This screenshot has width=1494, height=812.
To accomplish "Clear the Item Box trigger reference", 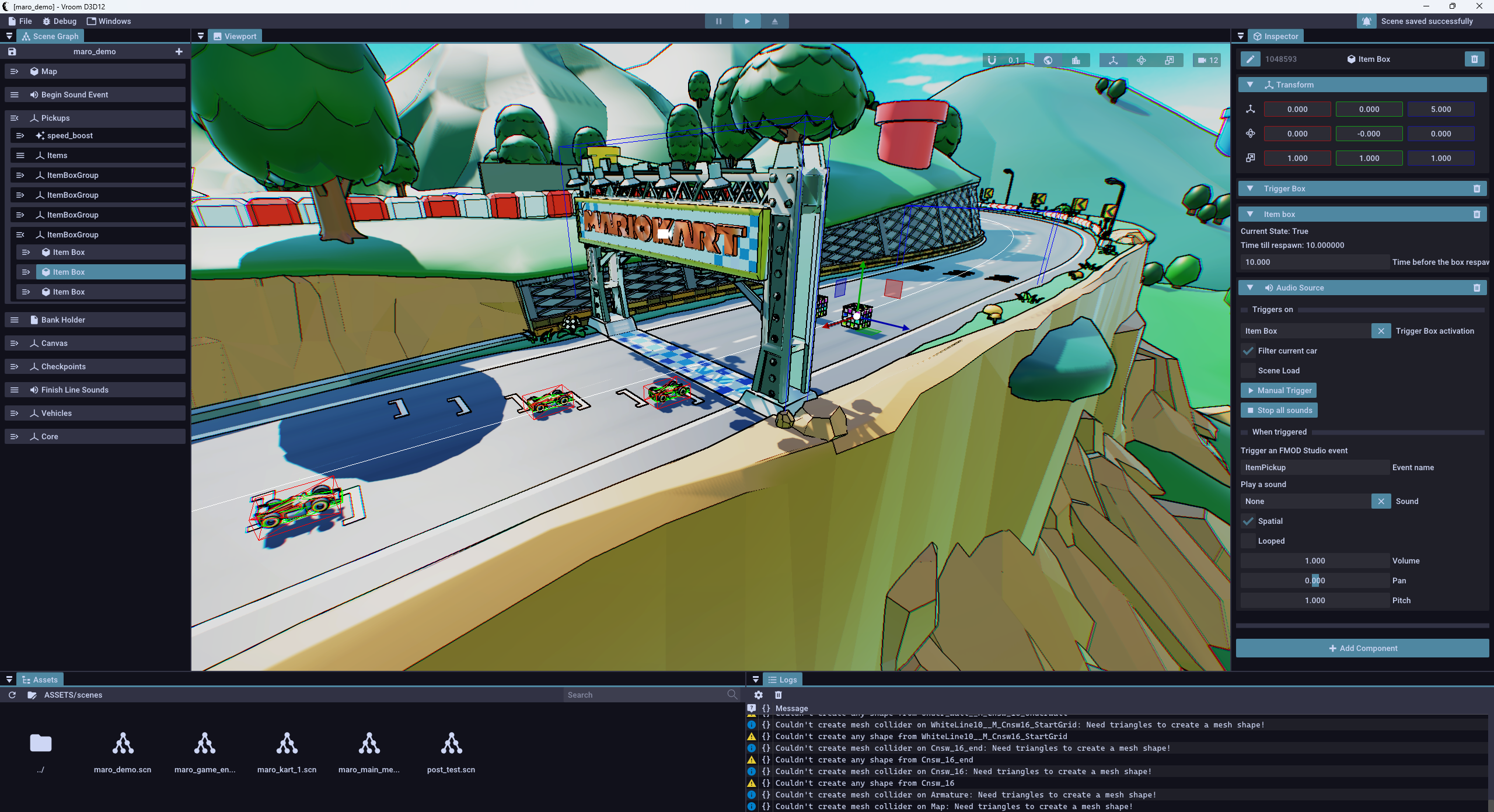I will tap(1381, 331).
